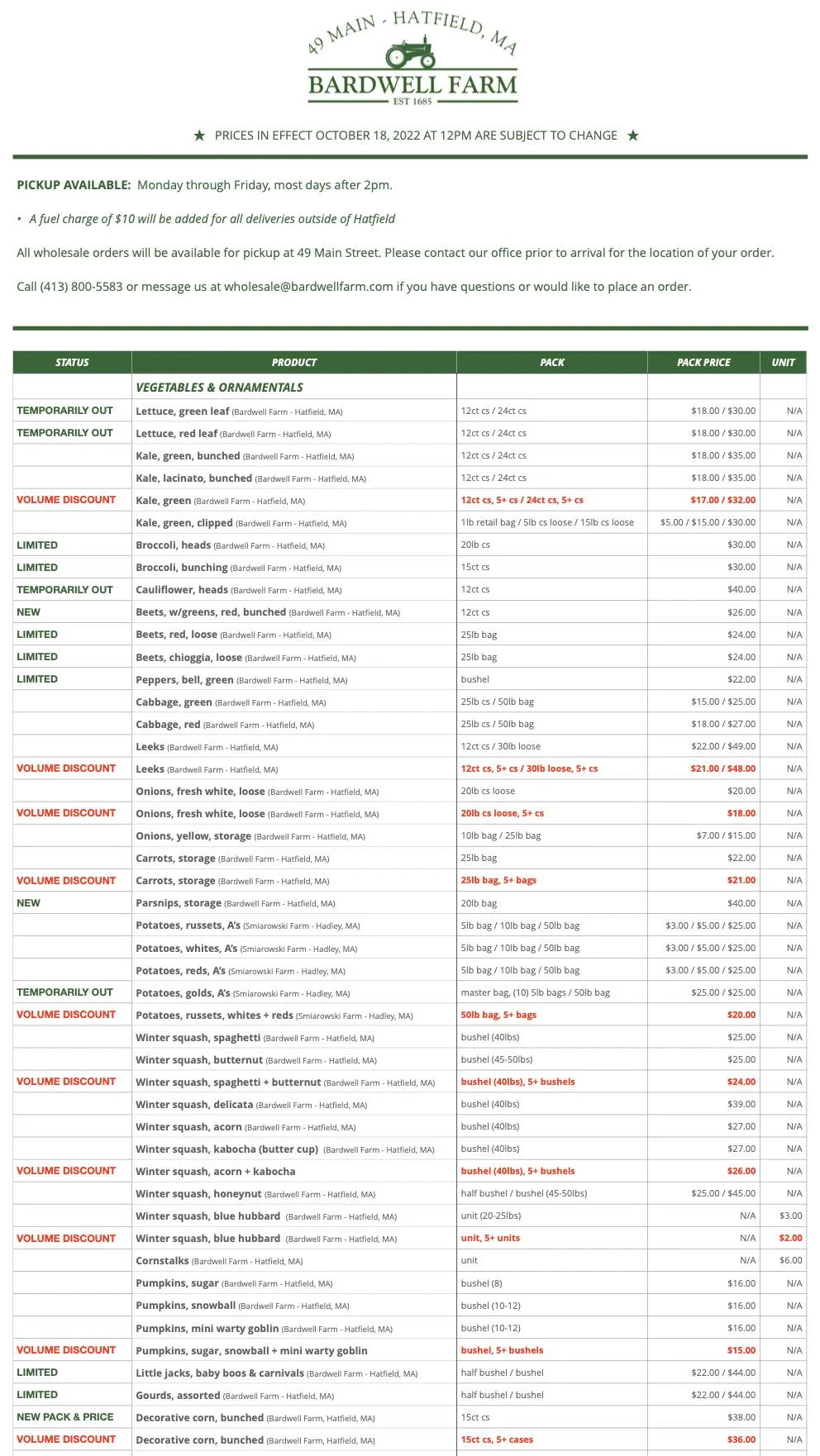Click Broccoli, bunching product name

click(x=181, y=567)
